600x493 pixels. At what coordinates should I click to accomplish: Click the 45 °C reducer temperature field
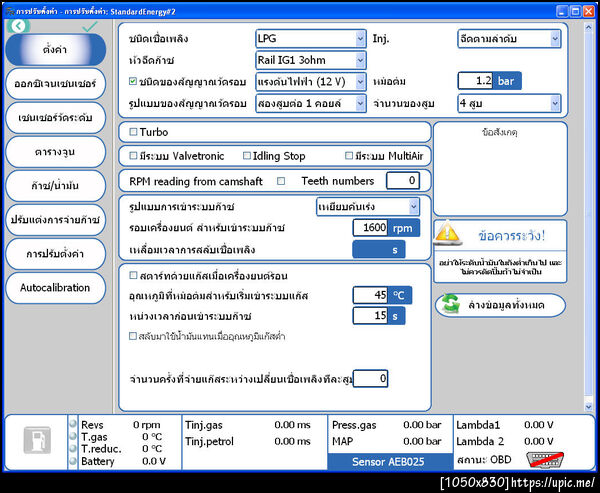(x=370, y=295)
